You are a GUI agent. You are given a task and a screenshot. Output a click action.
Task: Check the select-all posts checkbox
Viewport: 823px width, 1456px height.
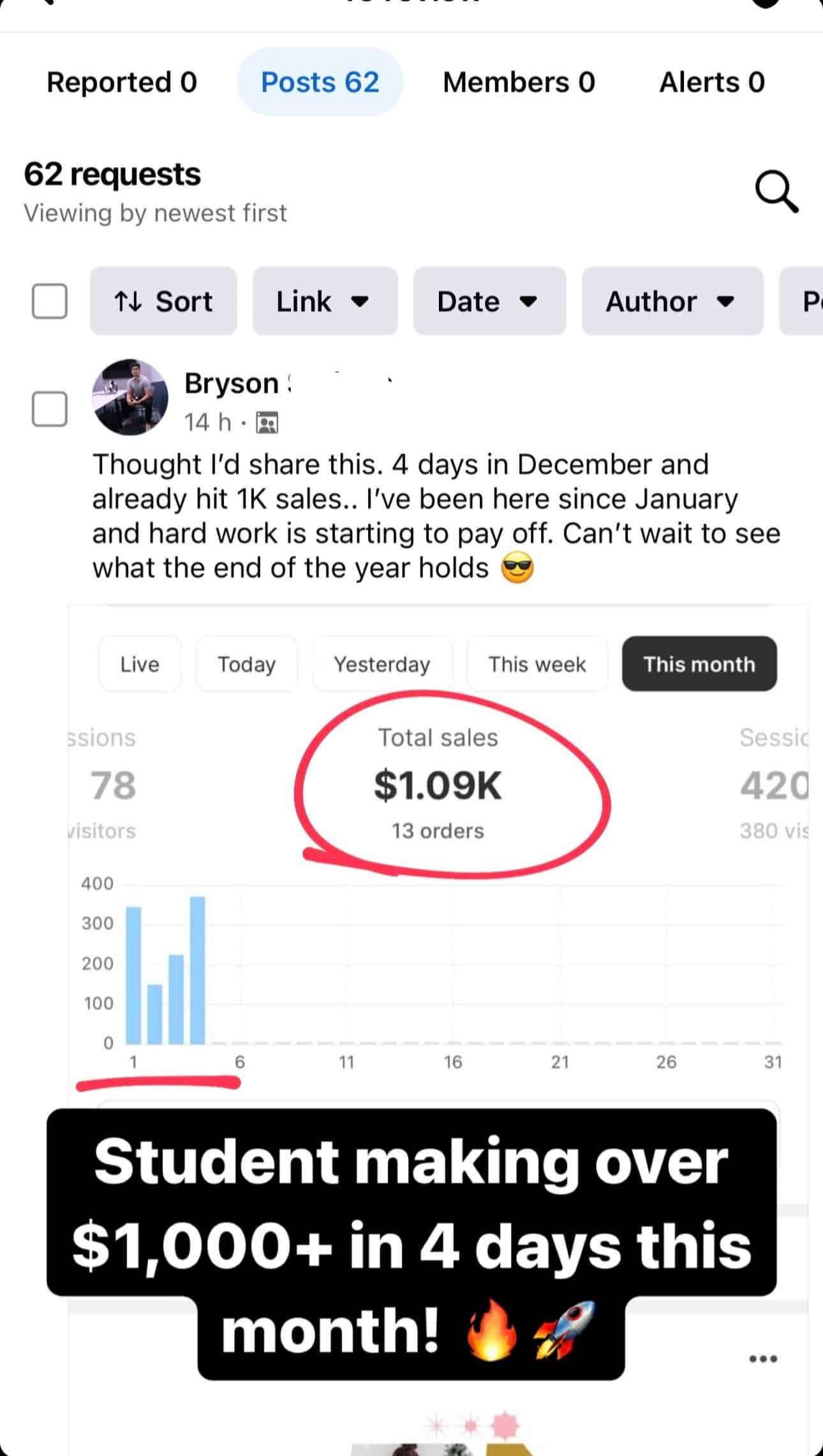click(50, 301)
